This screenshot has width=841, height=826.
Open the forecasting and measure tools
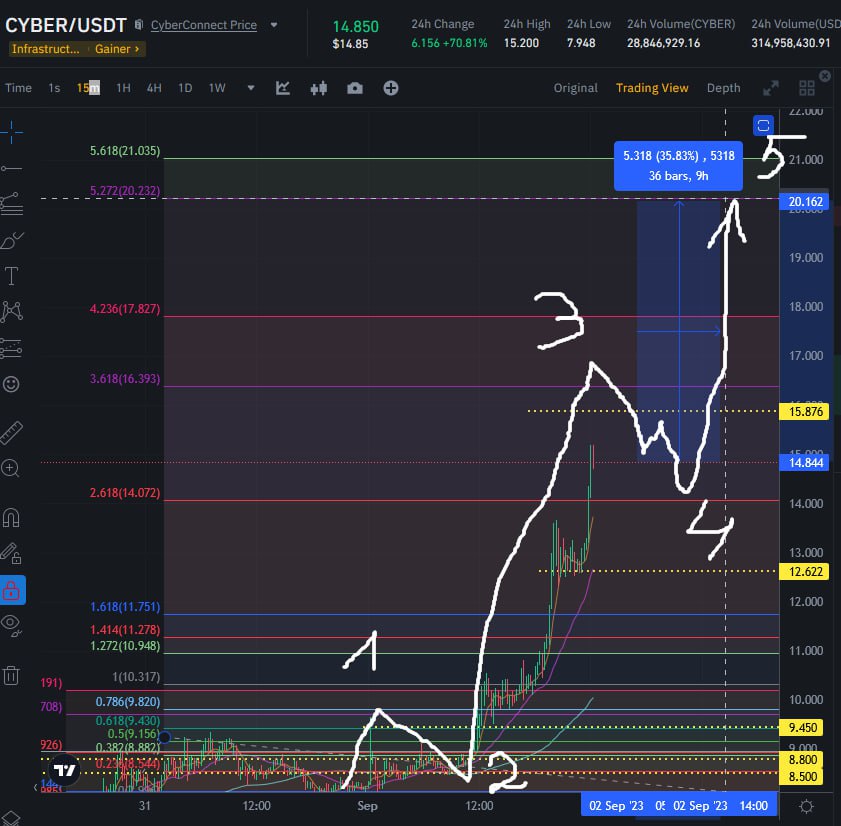[11, 348]
